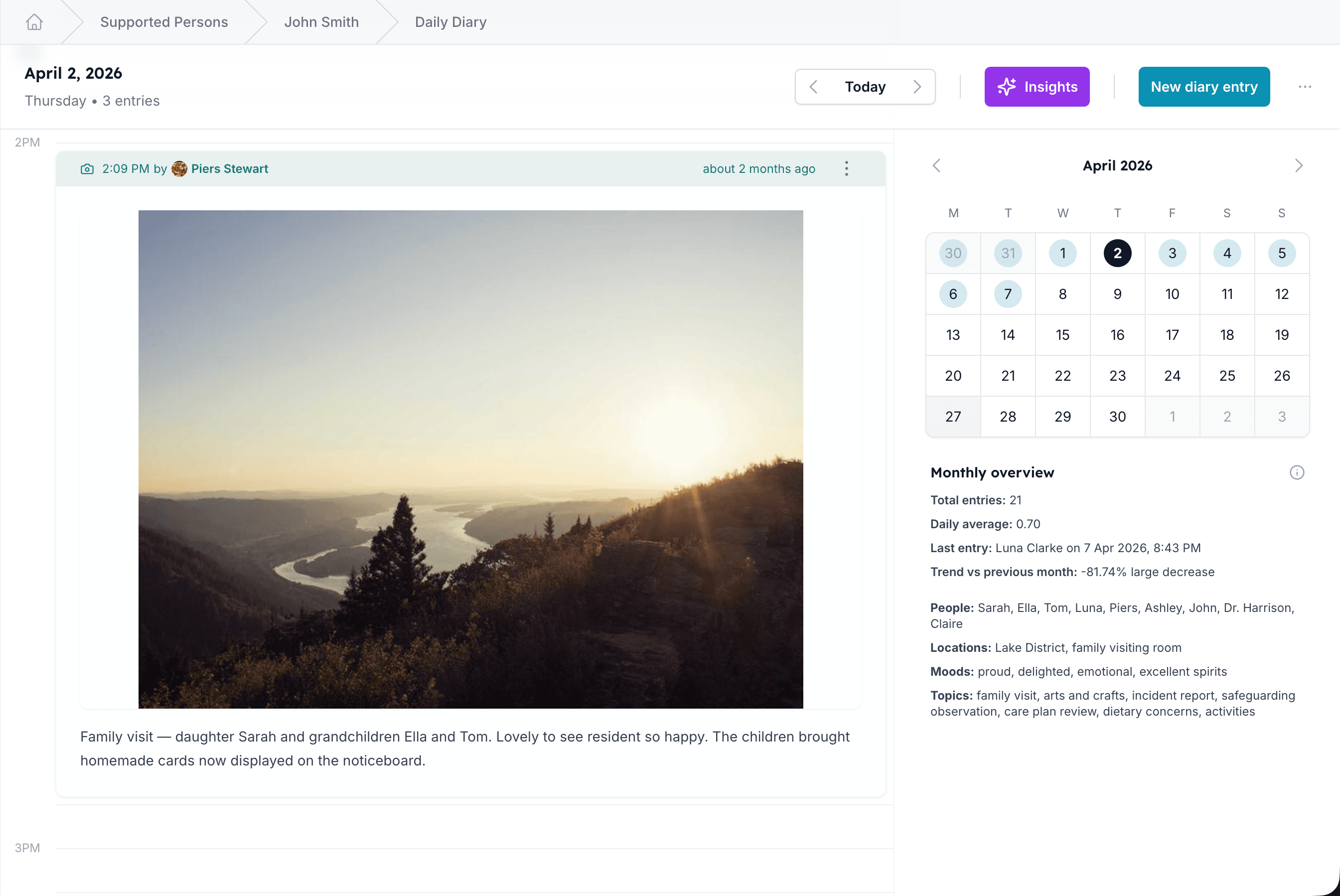Click the 'Moods: proud, delighted' line
Viewport: 1340px width, 896px height.
click(1078, 671)
